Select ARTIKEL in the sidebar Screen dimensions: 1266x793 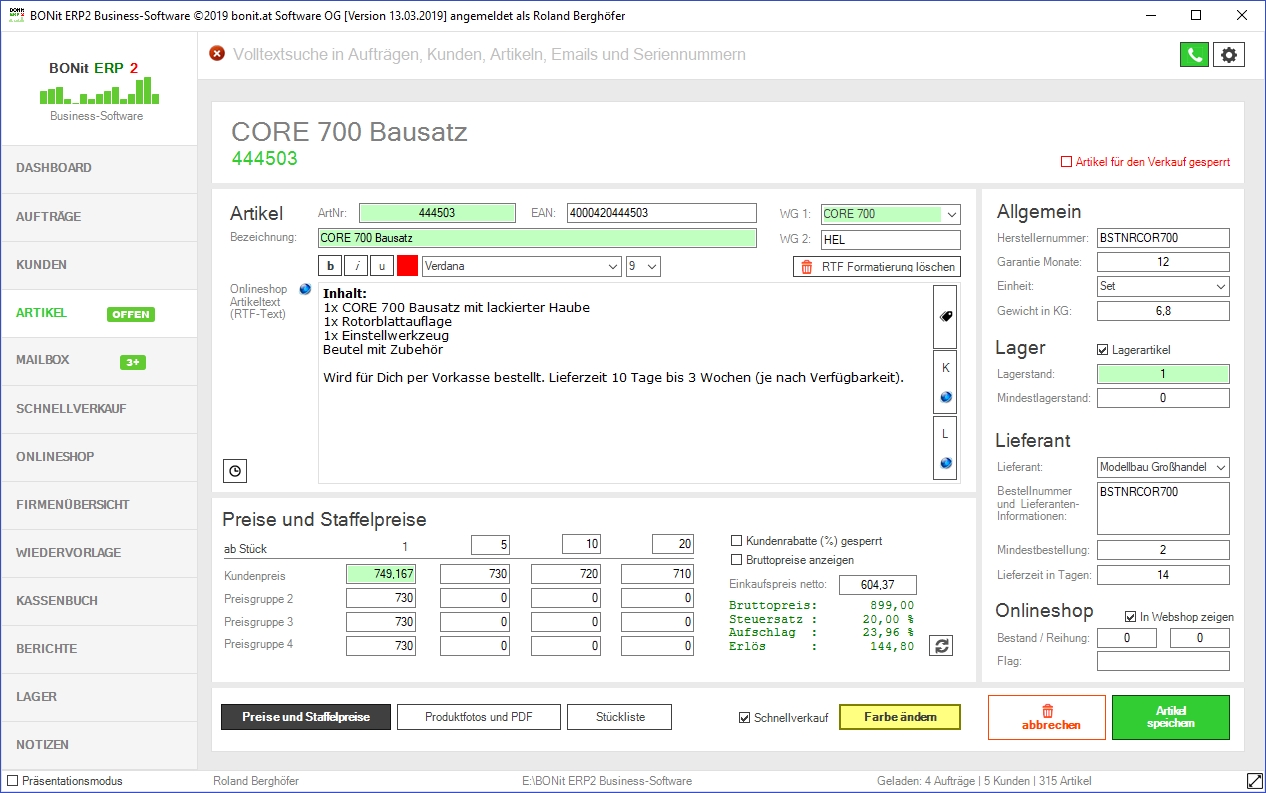pyautogui.click(x=98, y=313)
